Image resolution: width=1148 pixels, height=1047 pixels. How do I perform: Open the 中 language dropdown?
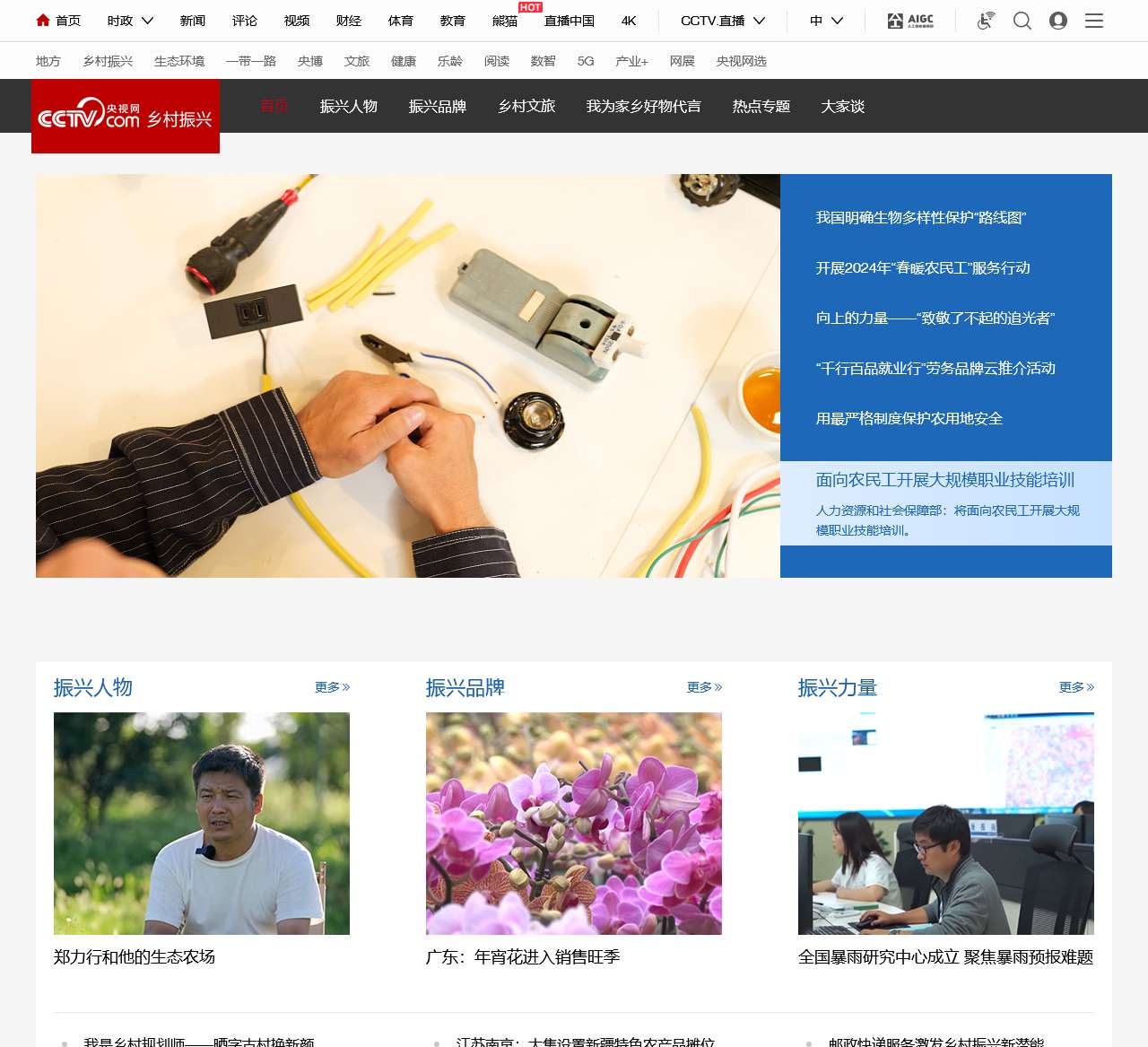pyautogui.click(x=826, y=21)
